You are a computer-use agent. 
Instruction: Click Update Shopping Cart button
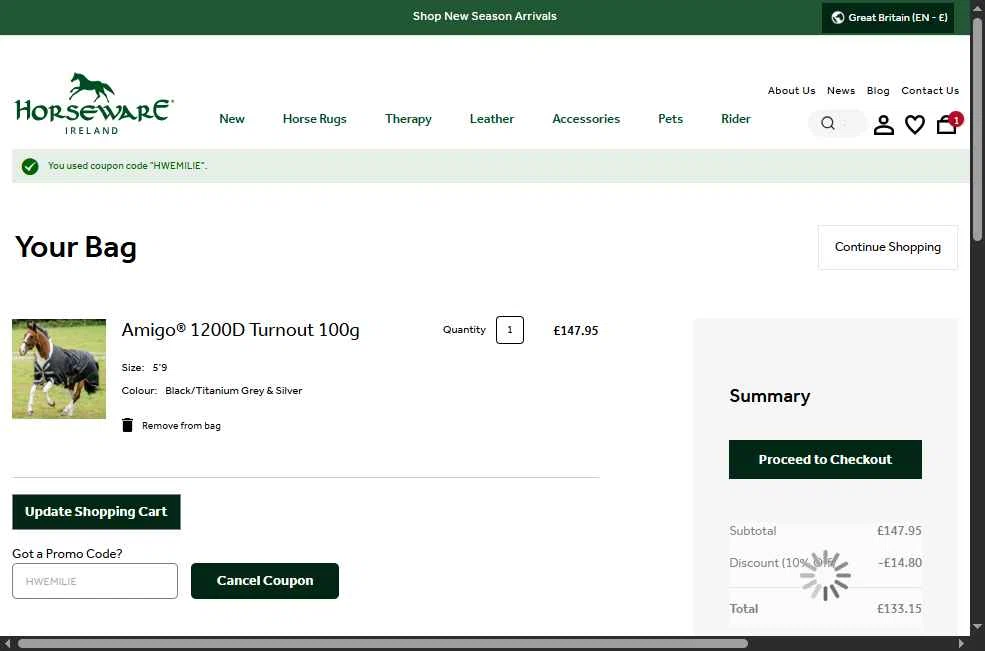[96, 512]
